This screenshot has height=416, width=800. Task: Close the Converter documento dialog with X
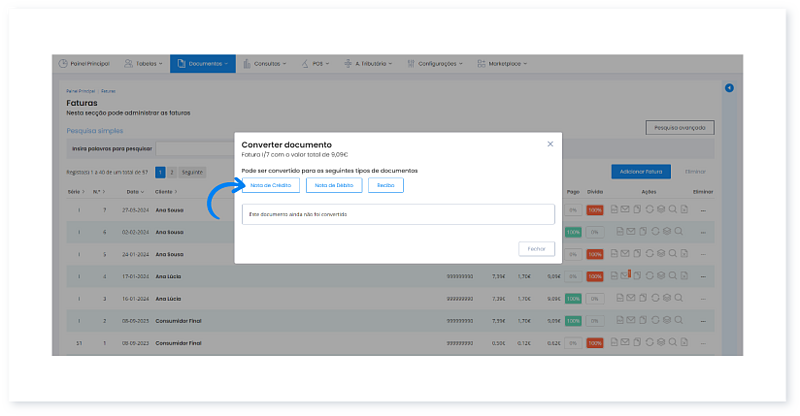click(550, 144)
